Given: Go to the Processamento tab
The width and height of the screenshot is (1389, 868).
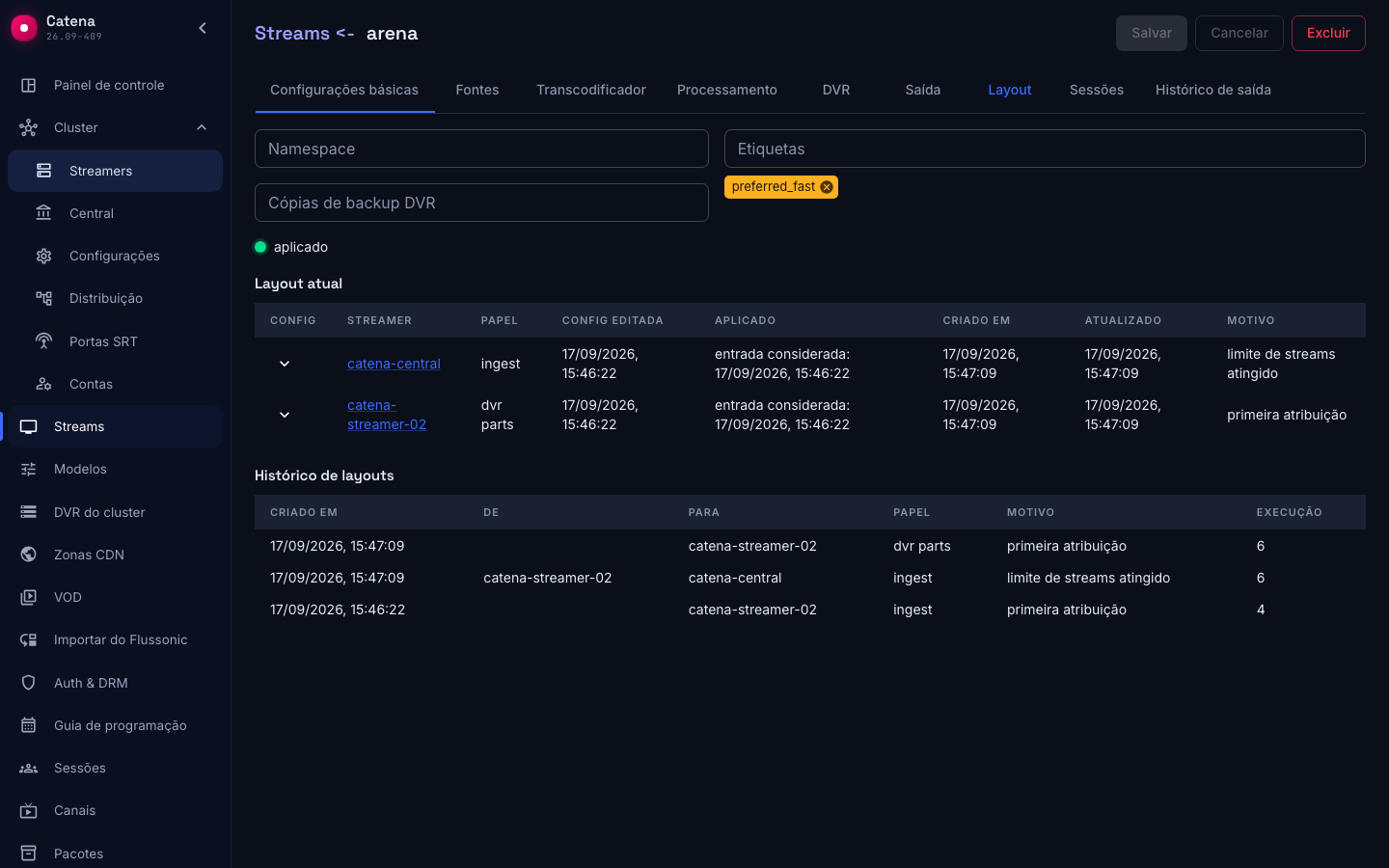Looking at the screenshot, I should pos(727,90).
